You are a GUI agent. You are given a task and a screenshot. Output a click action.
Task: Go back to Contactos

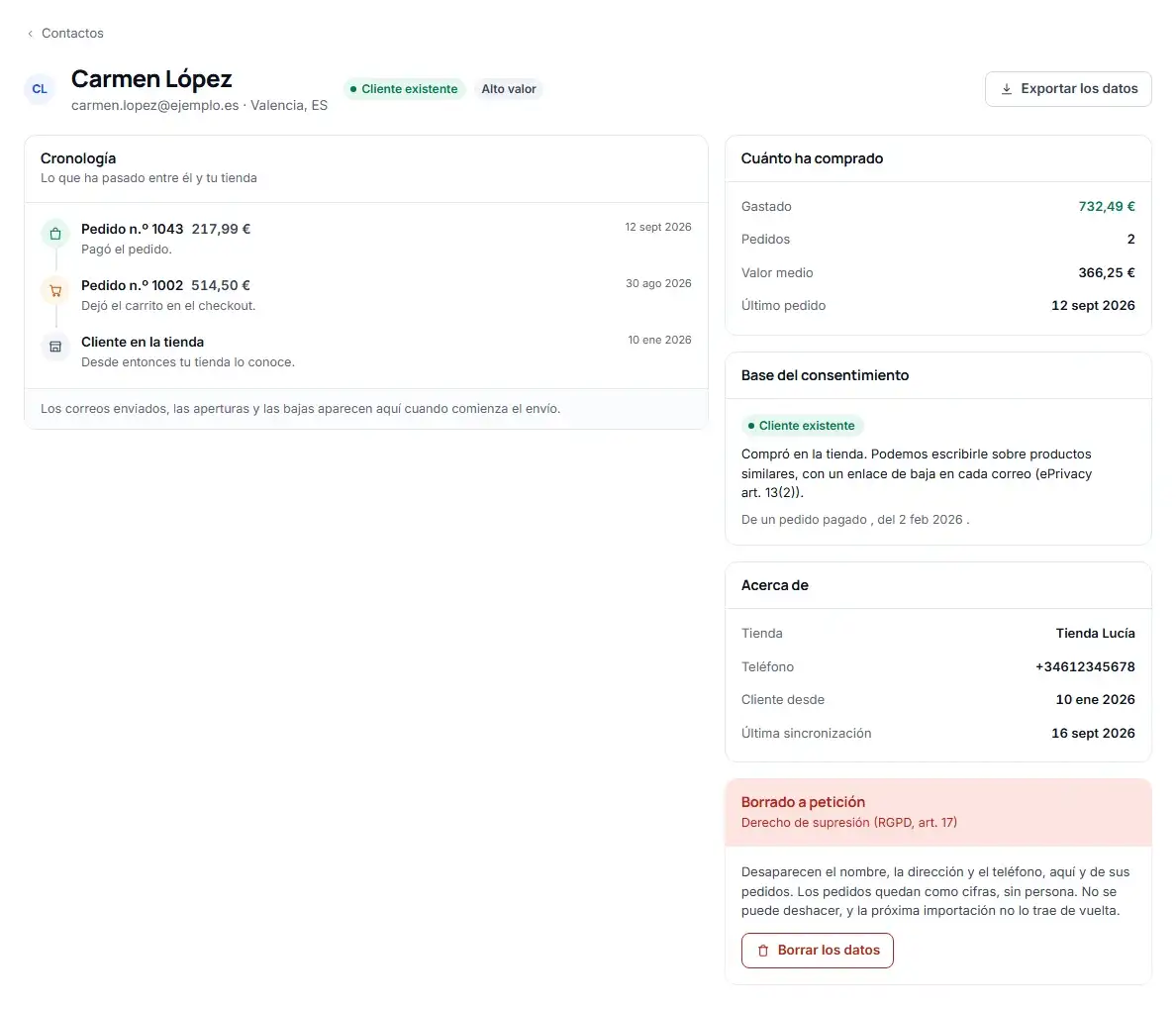point(65,34)
